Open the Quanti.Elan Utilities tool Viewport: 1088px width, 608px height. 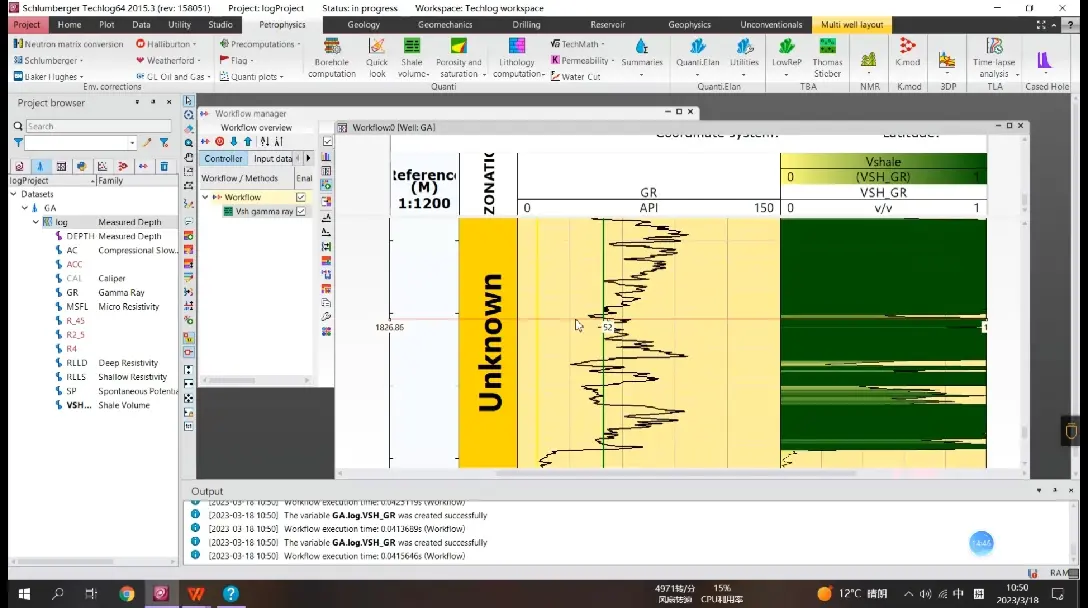click(744, 58)
